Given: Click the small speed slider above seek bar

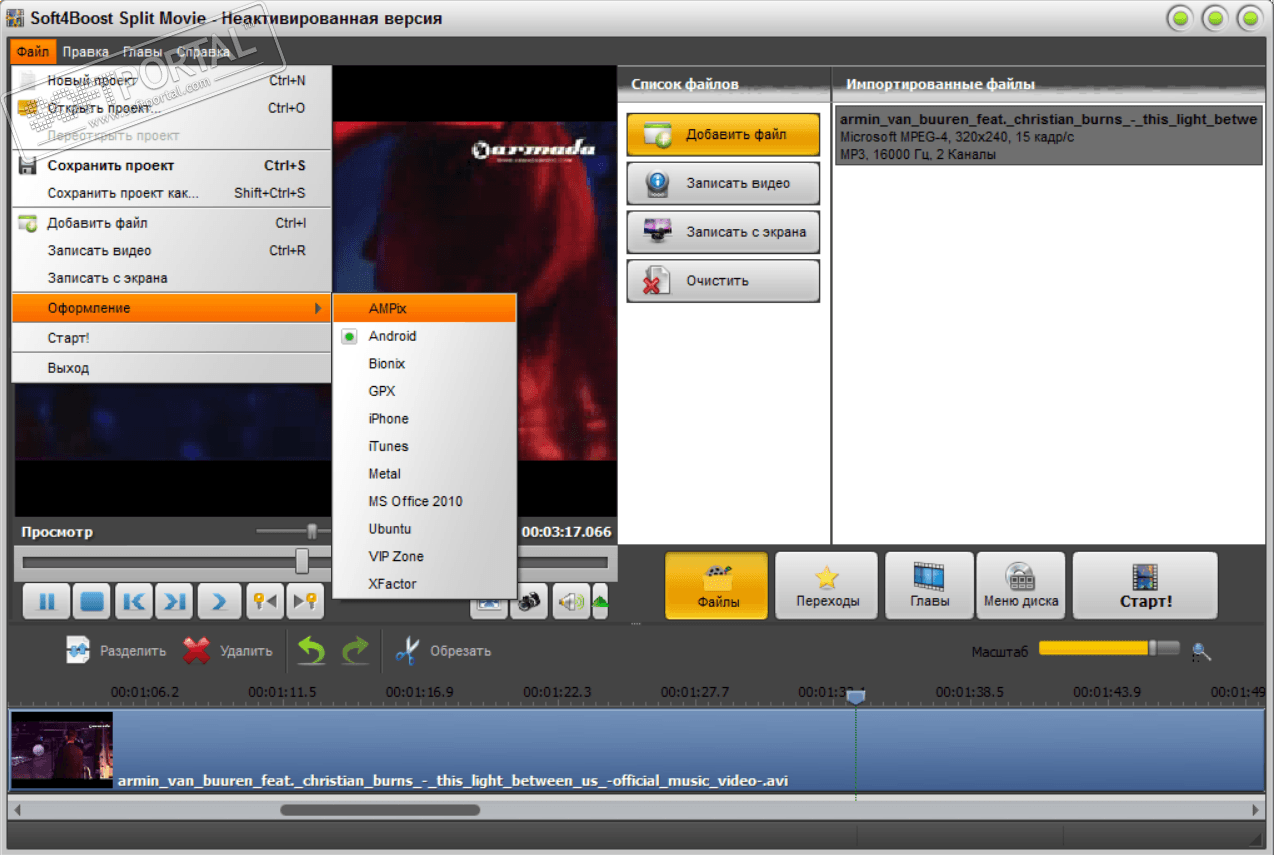Looking at the screenshot, I should pos(312,531).
